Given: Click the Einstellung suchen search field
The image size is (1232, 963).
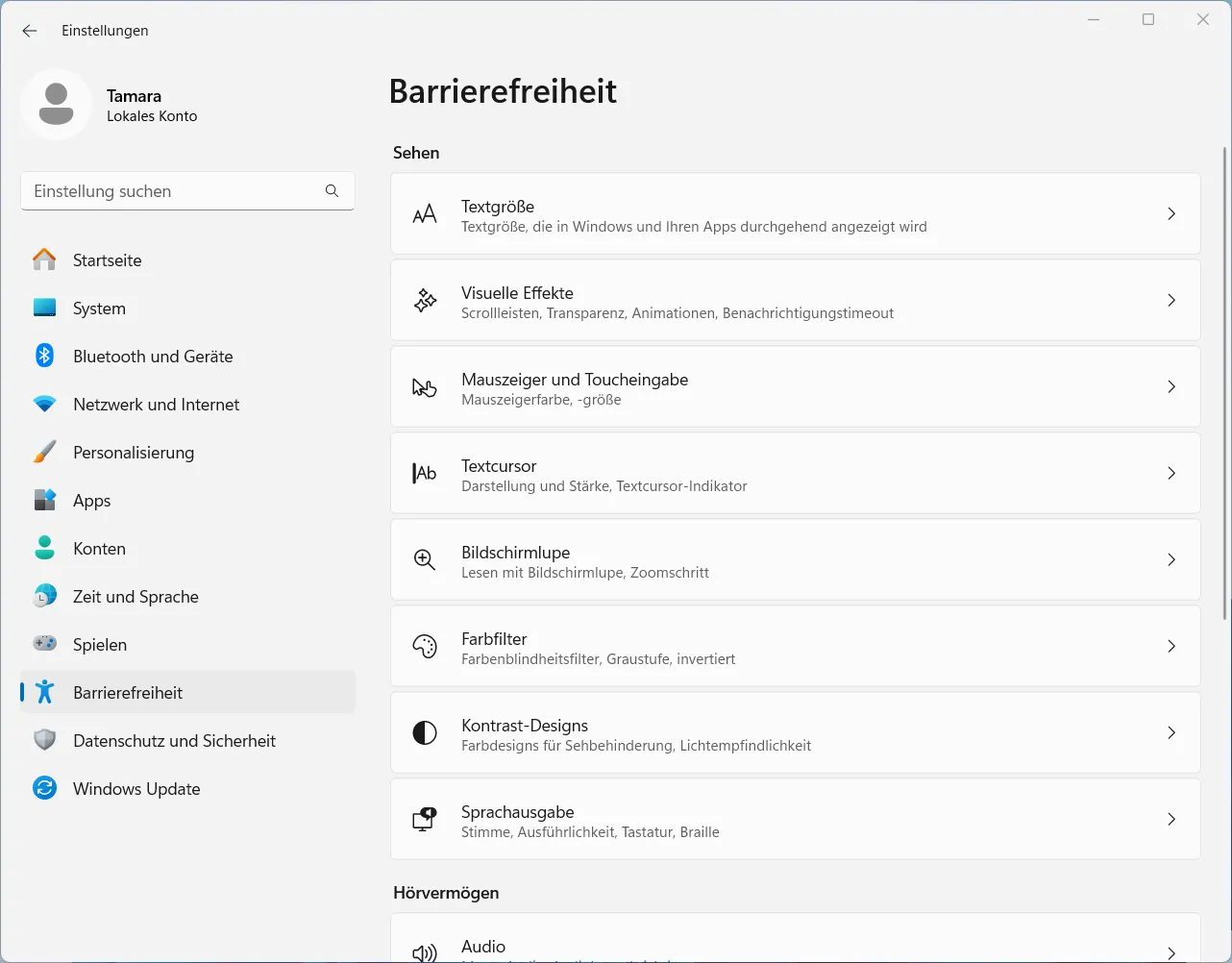Looking at the screenshot, I should pos(187,191).
